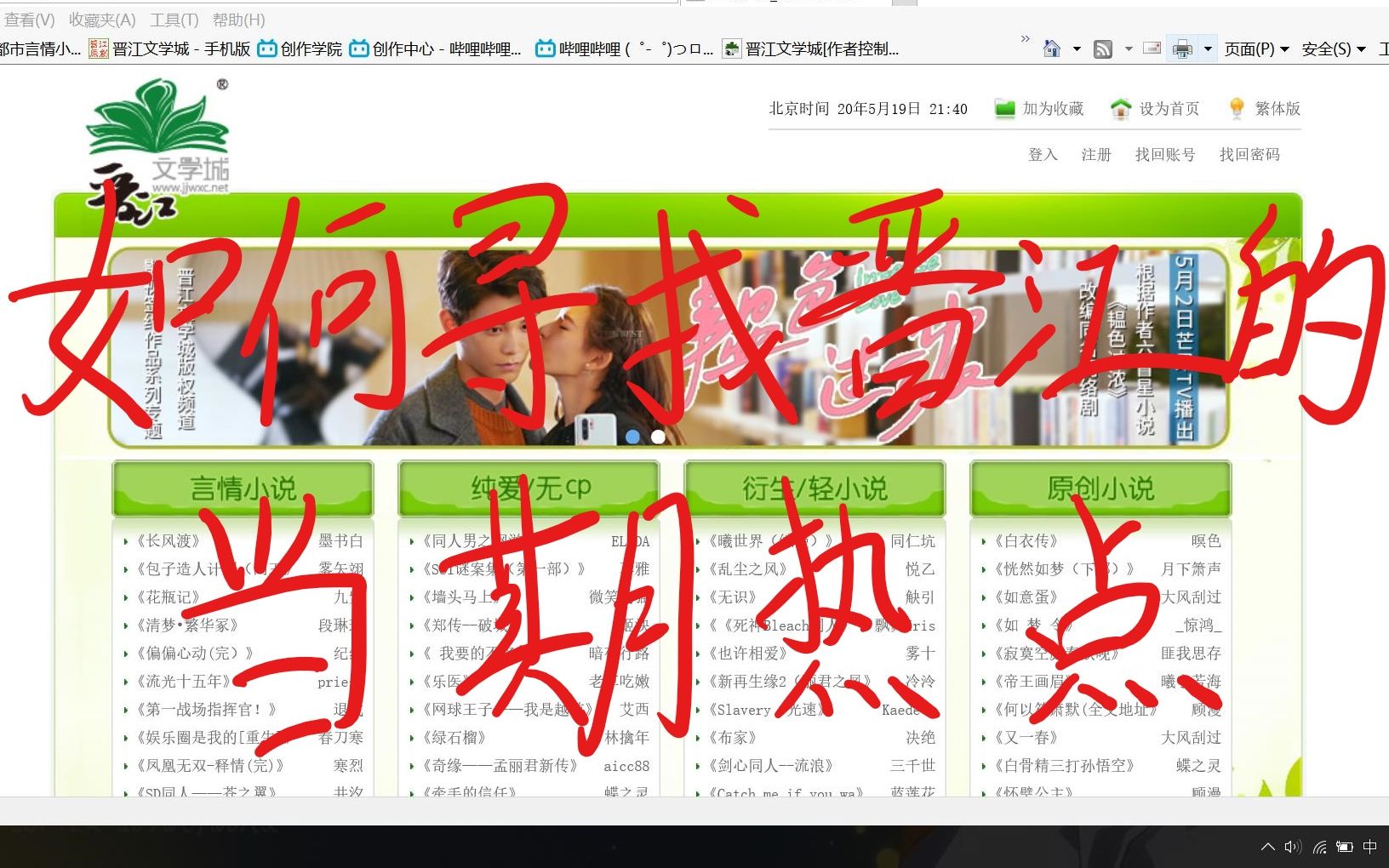This screenshot has height=868, width=1389.
Task: Switch to 繁体版 version
Action: [1278, 108]
